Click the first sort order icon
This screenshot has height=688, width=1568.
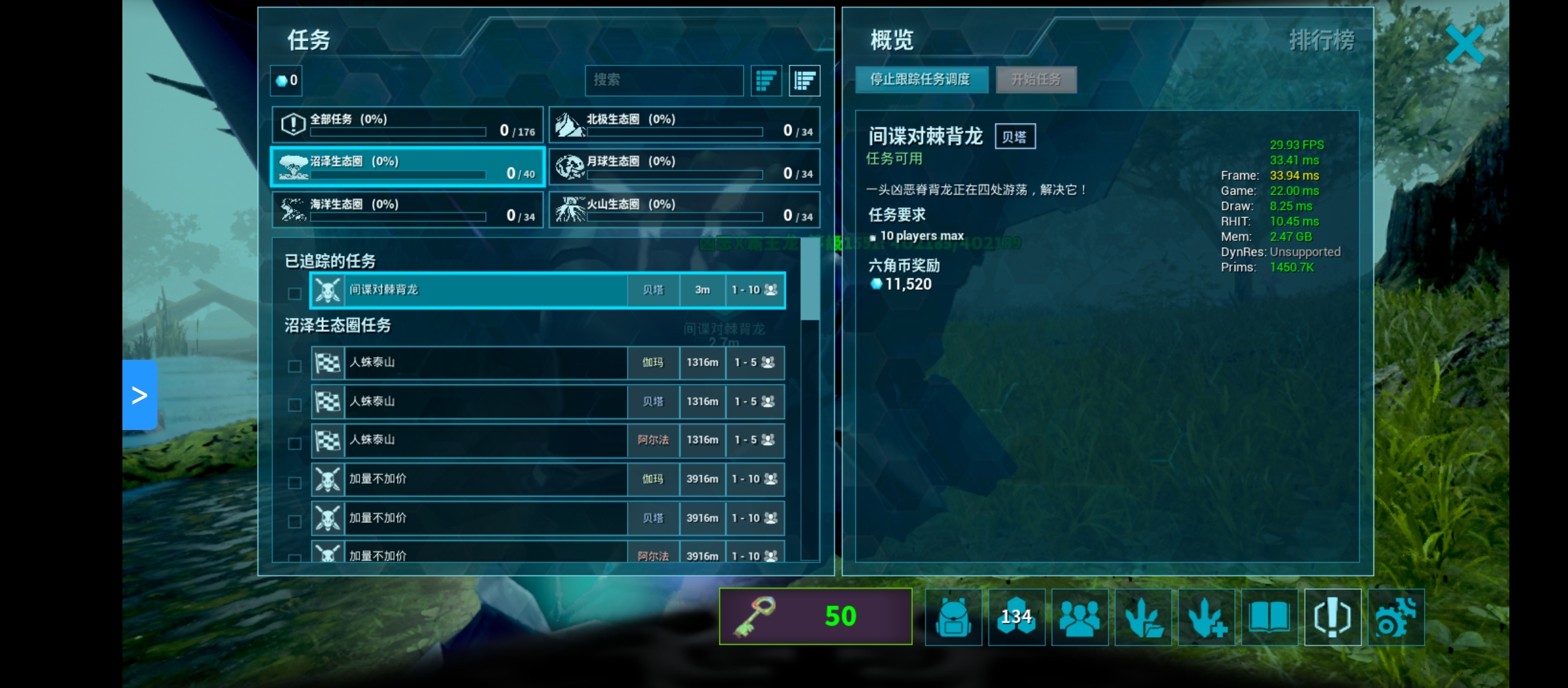[766, 80]
